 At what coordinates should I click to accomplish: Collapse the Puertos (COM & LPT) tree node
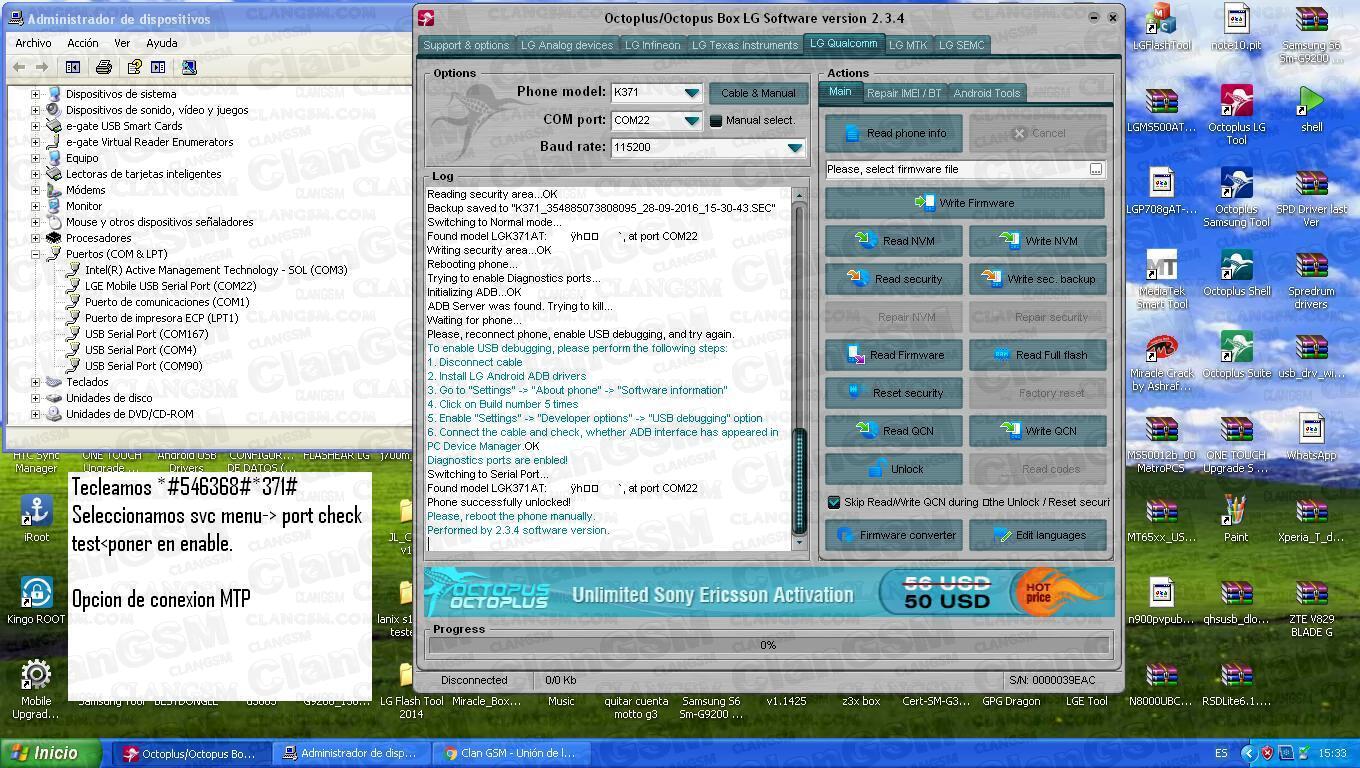click(36, 254)
